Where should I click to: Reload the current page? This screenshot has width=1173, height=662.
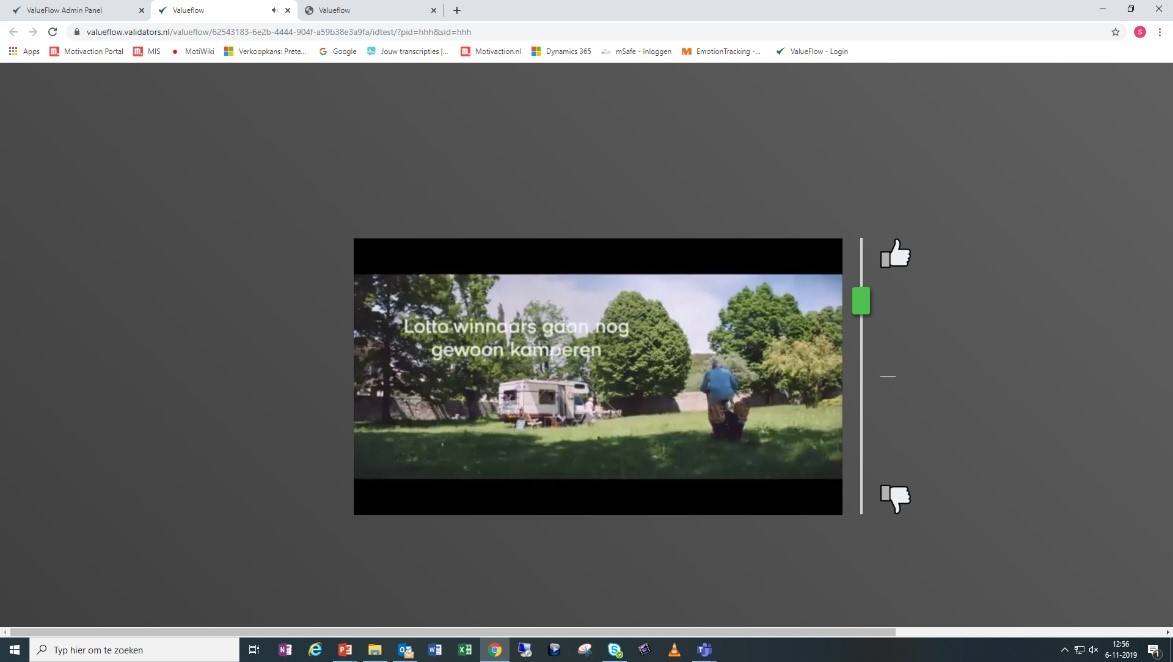[52, 32]
